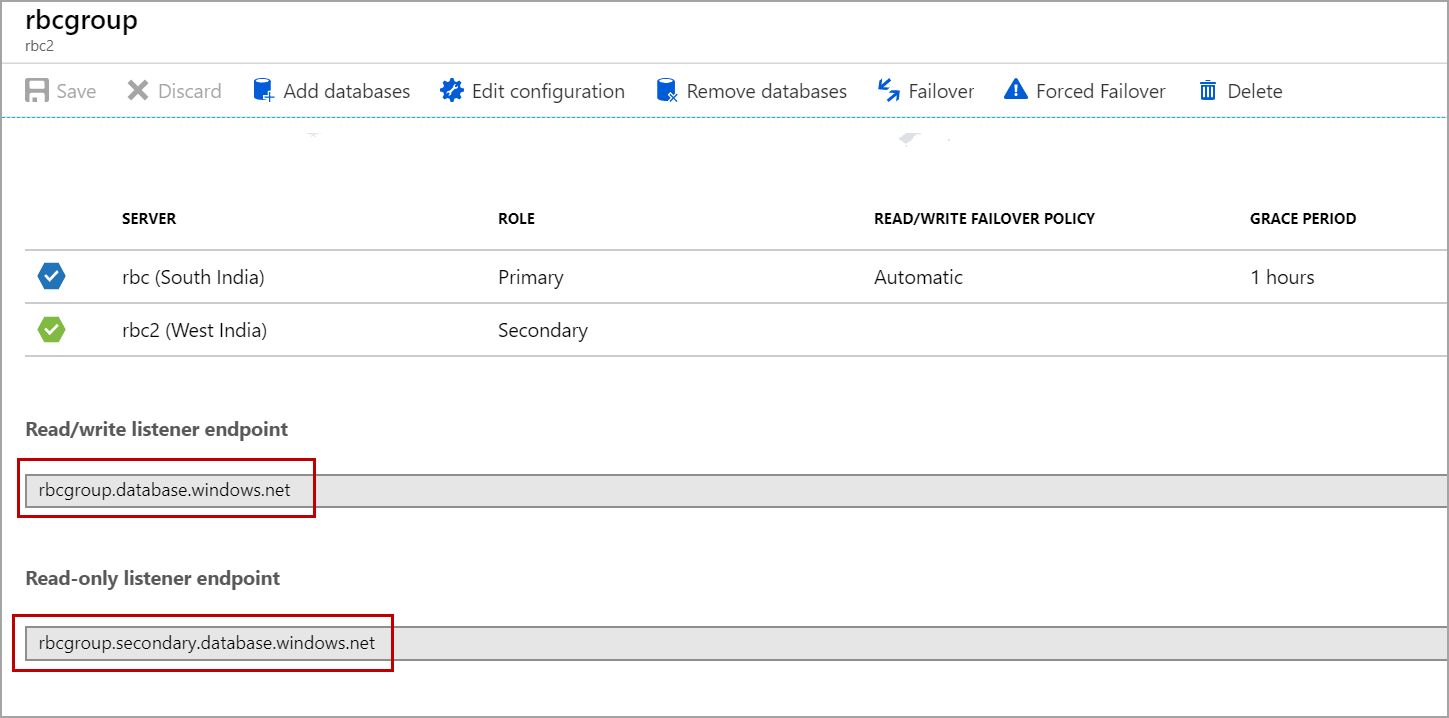
Task: Click the Forced Failover warning icon
Action: pos(1016,91)
